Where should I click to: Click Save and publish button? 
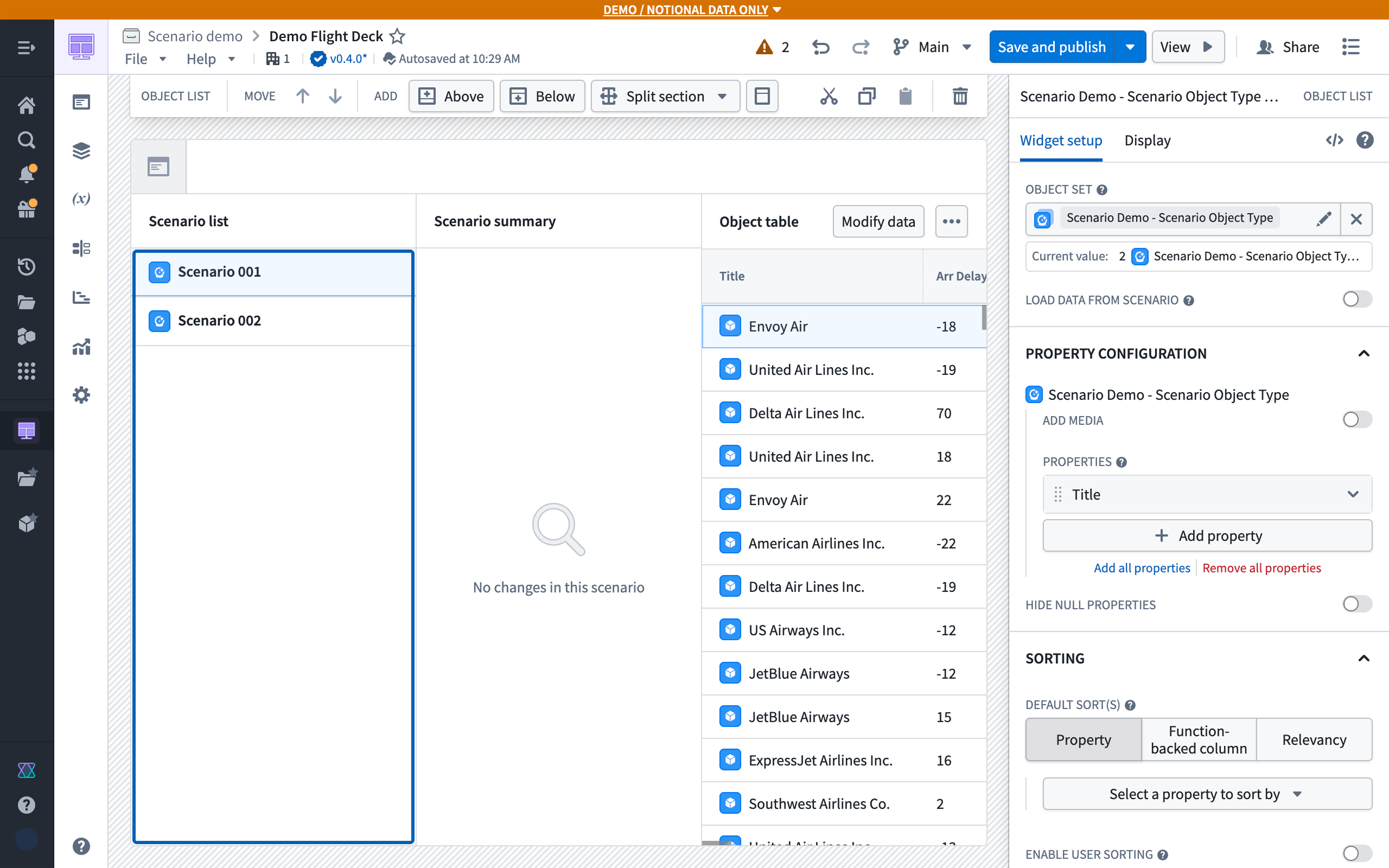pyautogui.click(x=1052, y=47)
